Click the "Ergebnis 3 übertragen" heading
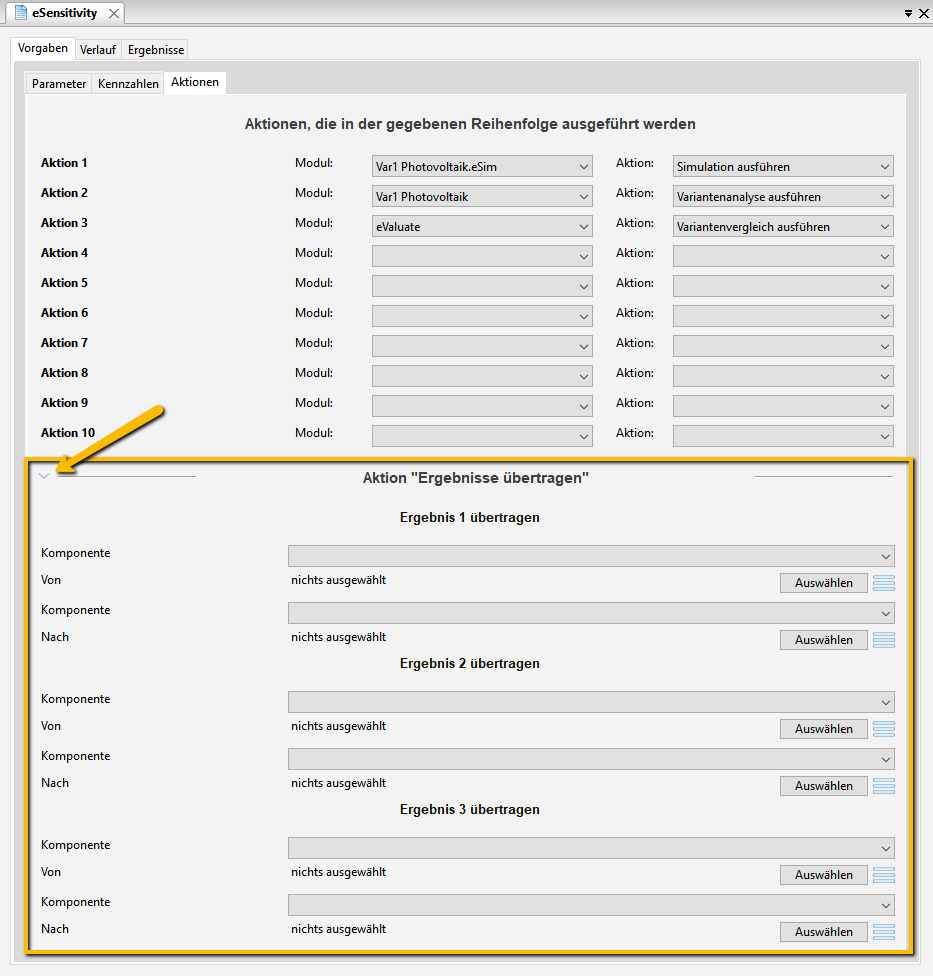This screenshot has height=976, width=933. [x=469, y=810]
